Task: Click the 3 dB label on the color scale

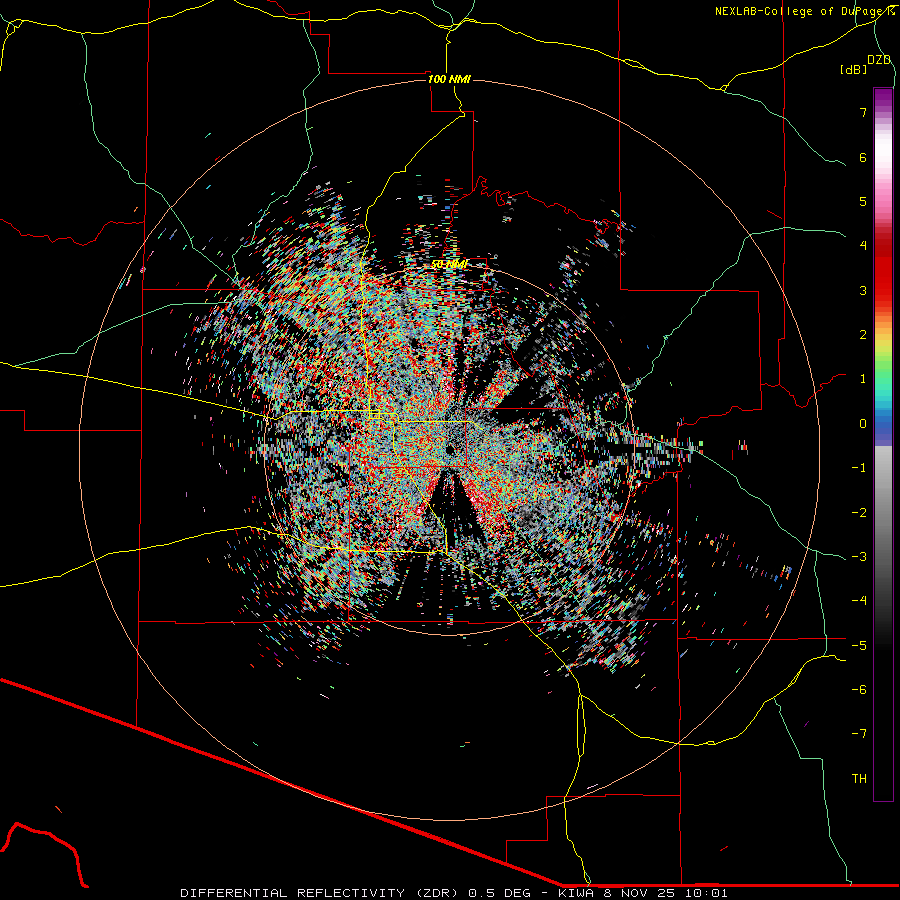Action: click(x=863, y=290)
